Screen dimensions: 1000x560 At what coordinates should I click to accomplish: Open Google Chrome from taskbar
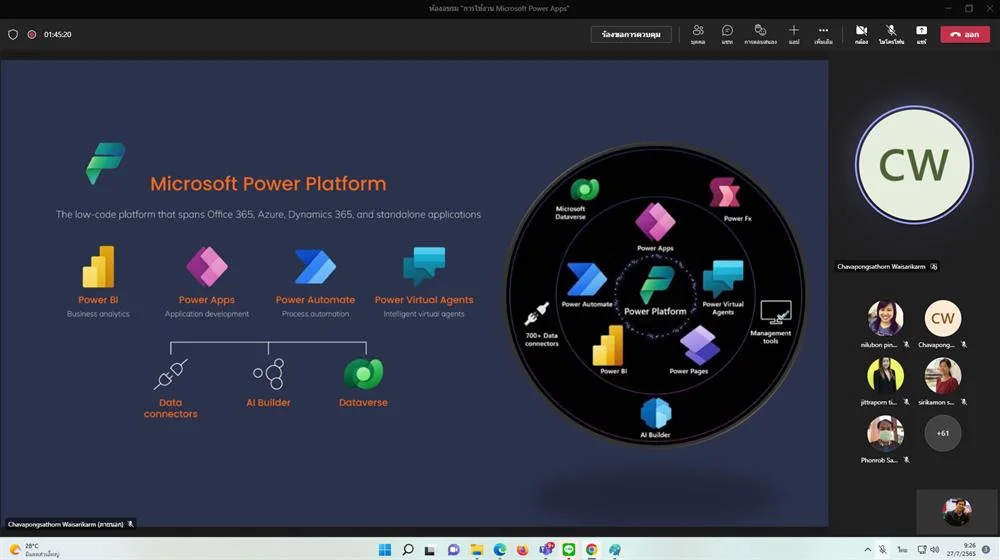coord(592,550)
